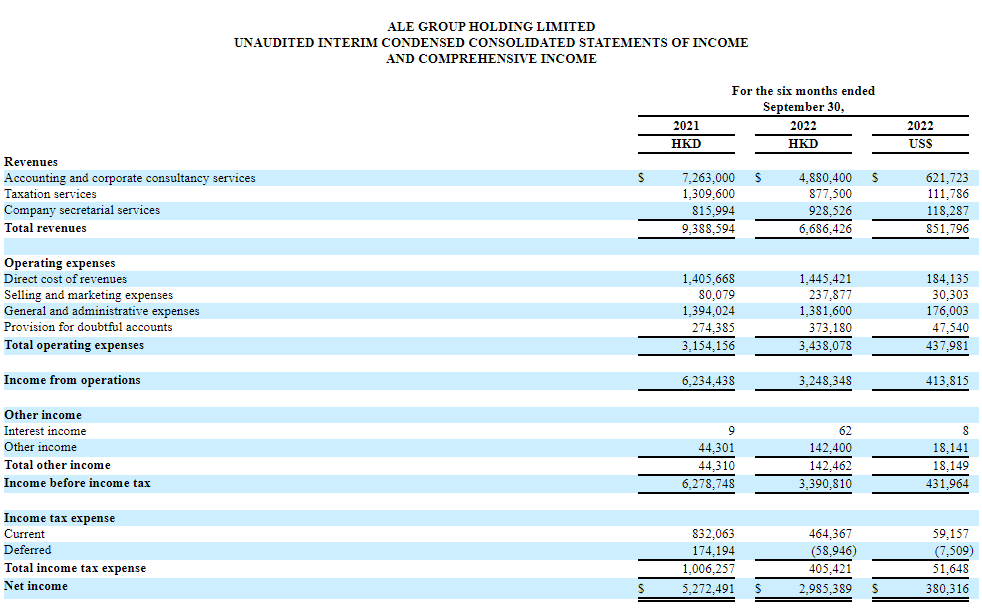This screenshot has width=982, height=611.
Task: Select the 'Taxation services' row label
Action: [50, 194]
